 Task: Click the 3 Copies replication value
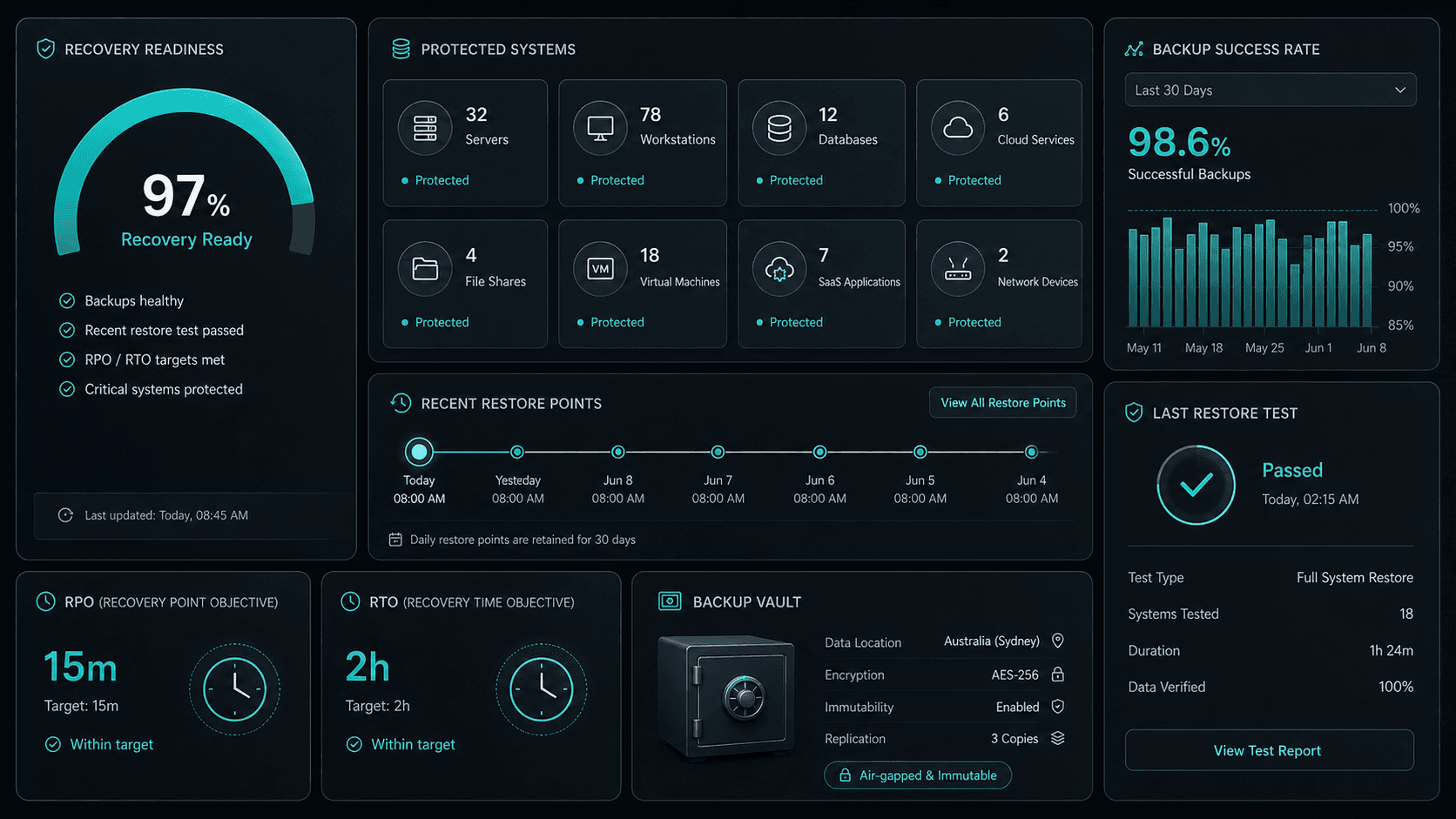click(1014, 738)
